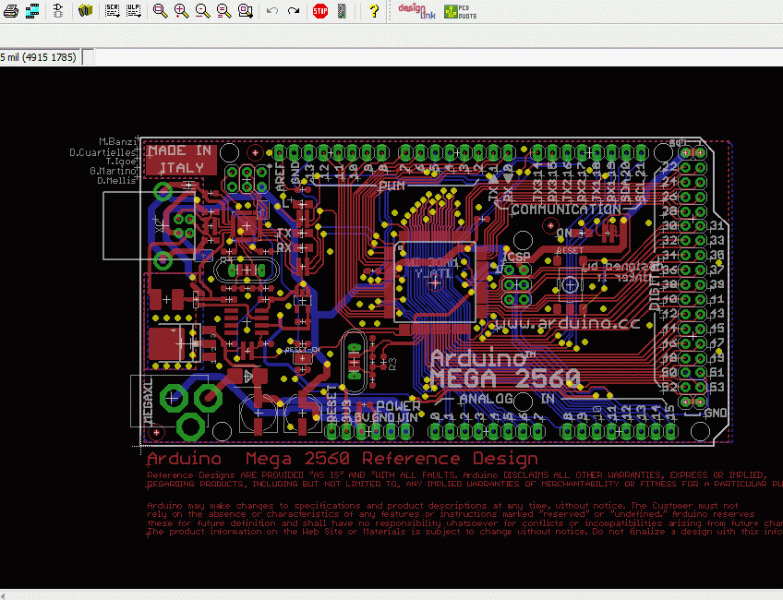
Task: Click the red STOP icon
Action: pyautogui.click(x=320, y=10)
